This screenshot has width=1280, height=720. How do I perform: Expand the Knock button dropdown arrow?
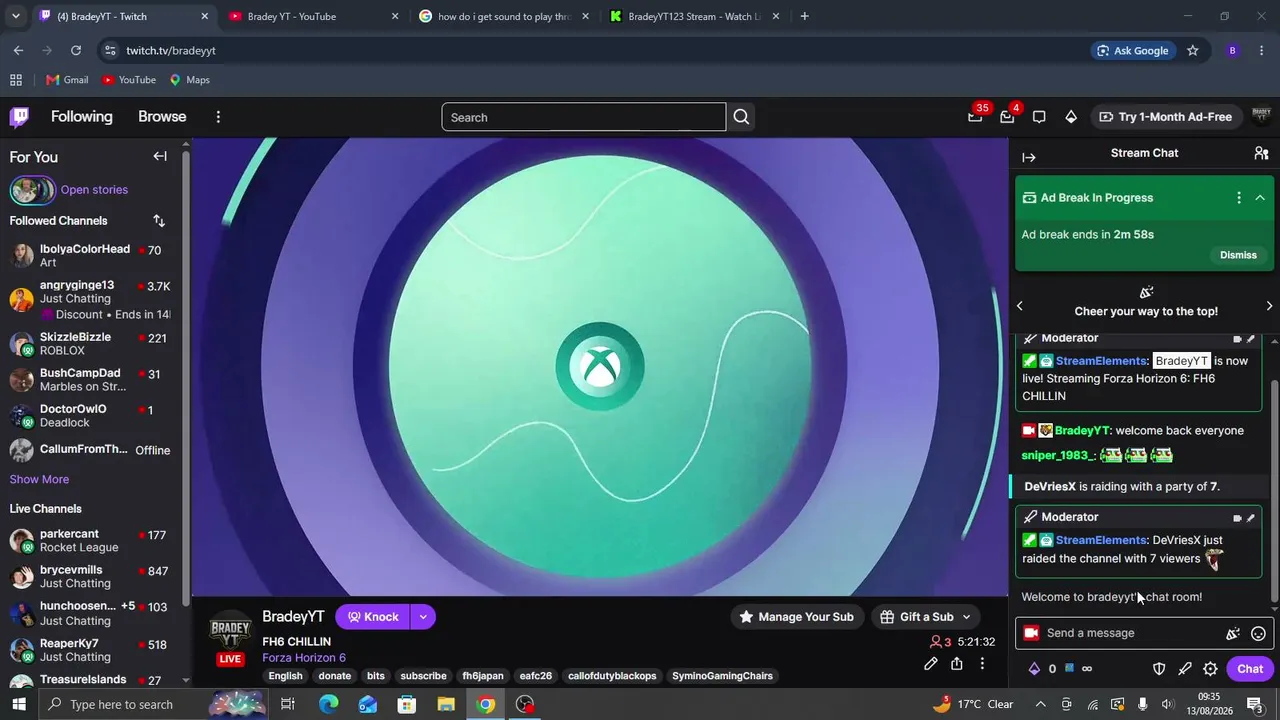tap(423, 617)
